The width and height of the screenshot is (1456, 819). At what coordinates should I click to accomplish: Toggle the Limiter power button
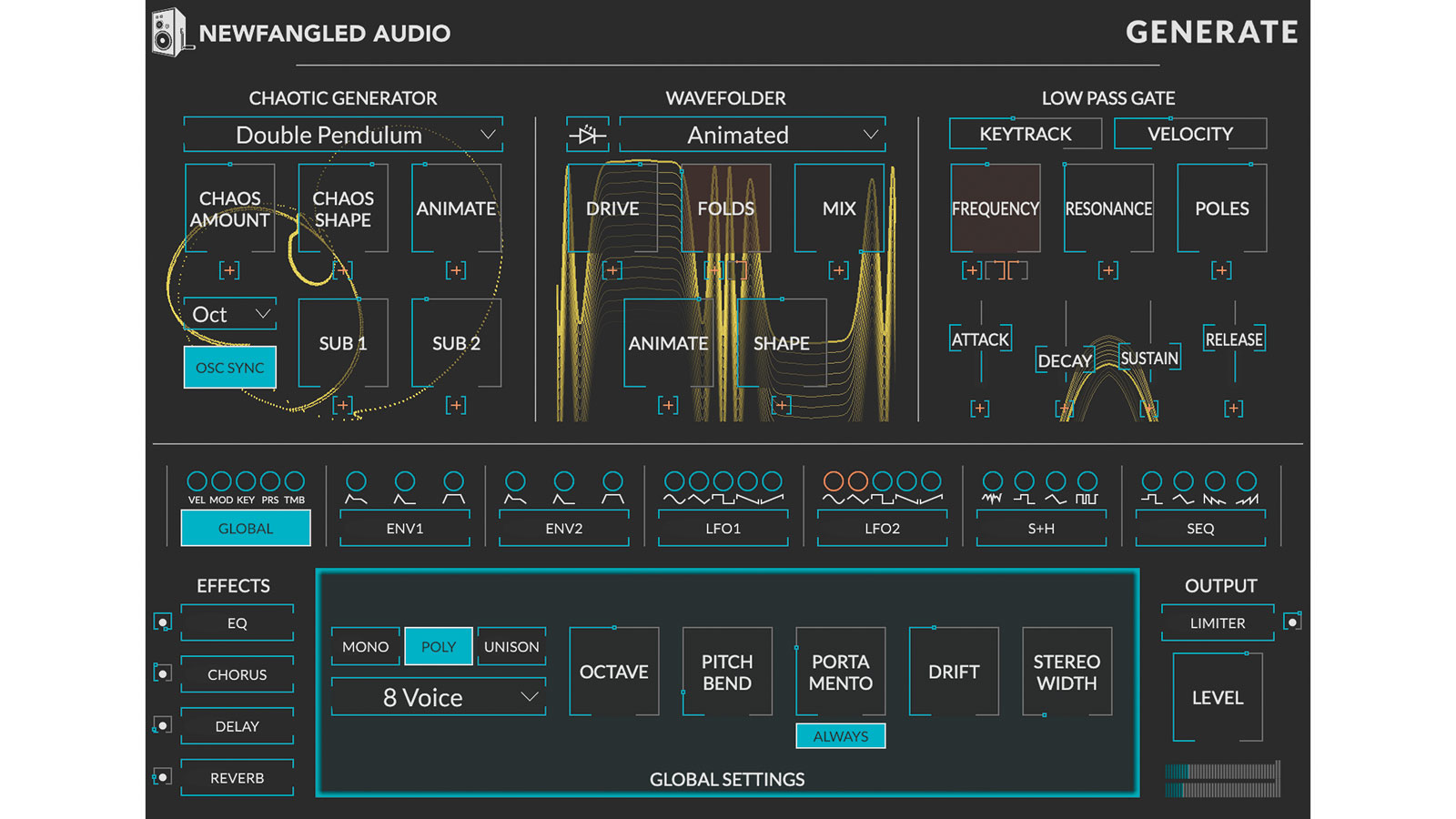pos(1292,622)
